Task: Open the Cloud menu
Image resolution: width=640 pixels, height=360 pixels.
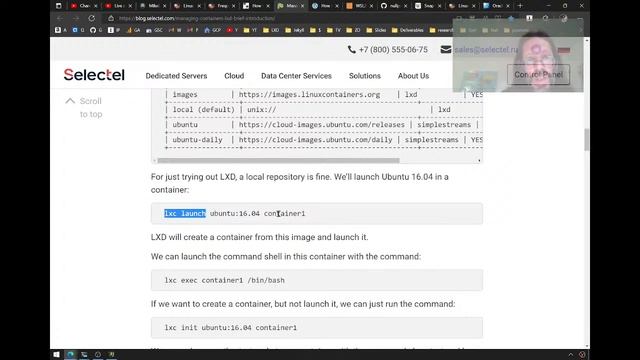Action: pyautogui.click(x=234, y=76)
